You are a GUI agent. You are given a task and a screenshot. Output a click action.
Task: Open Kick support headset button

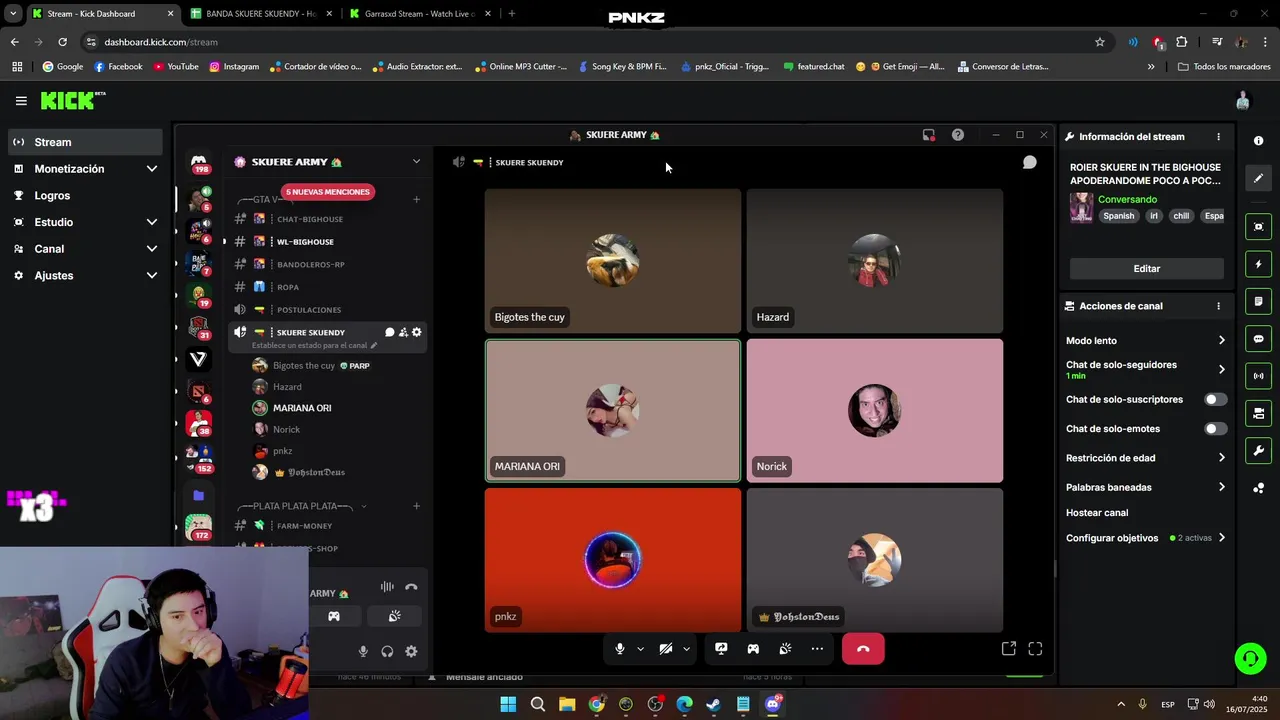pyautogui.click(x=1250, y=659)
